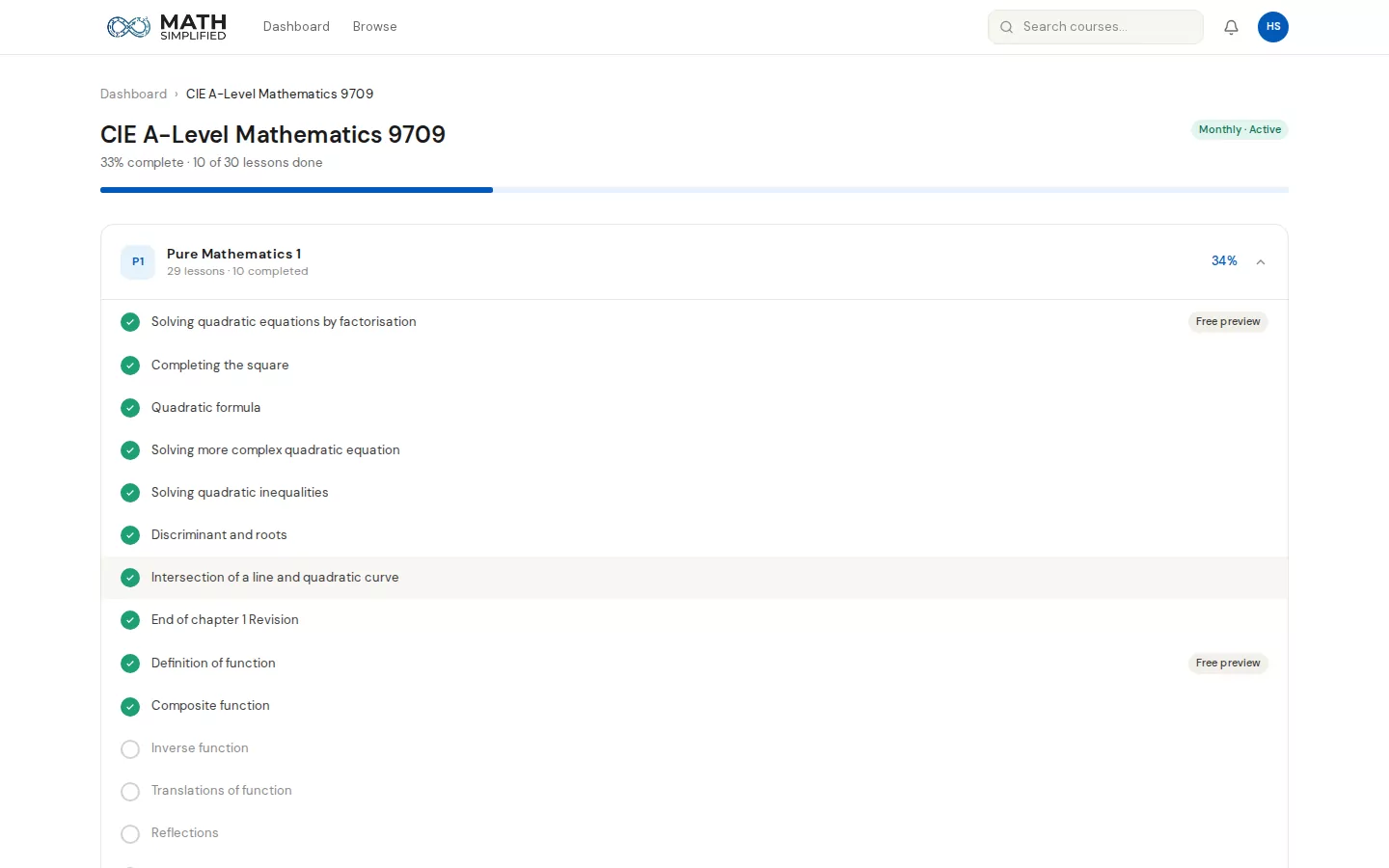This screenshot has width=1389, height=868.
Task: Focus the Search courses field
Action: point(1096,27)
